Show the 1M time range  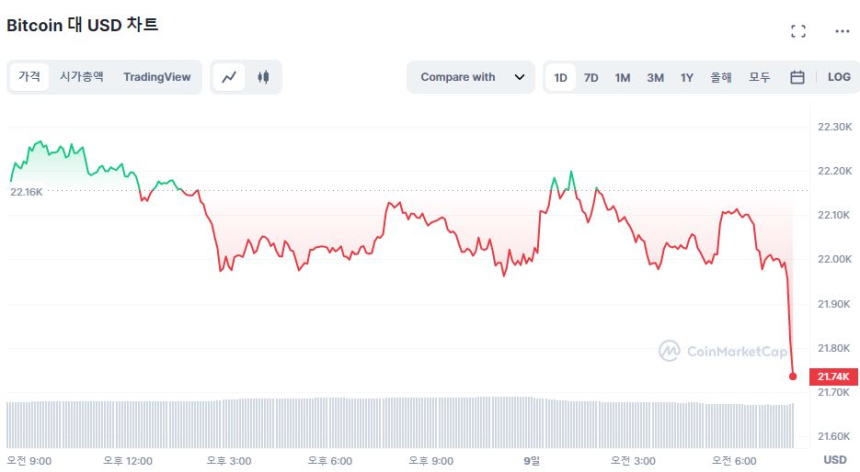click(622, 77)
